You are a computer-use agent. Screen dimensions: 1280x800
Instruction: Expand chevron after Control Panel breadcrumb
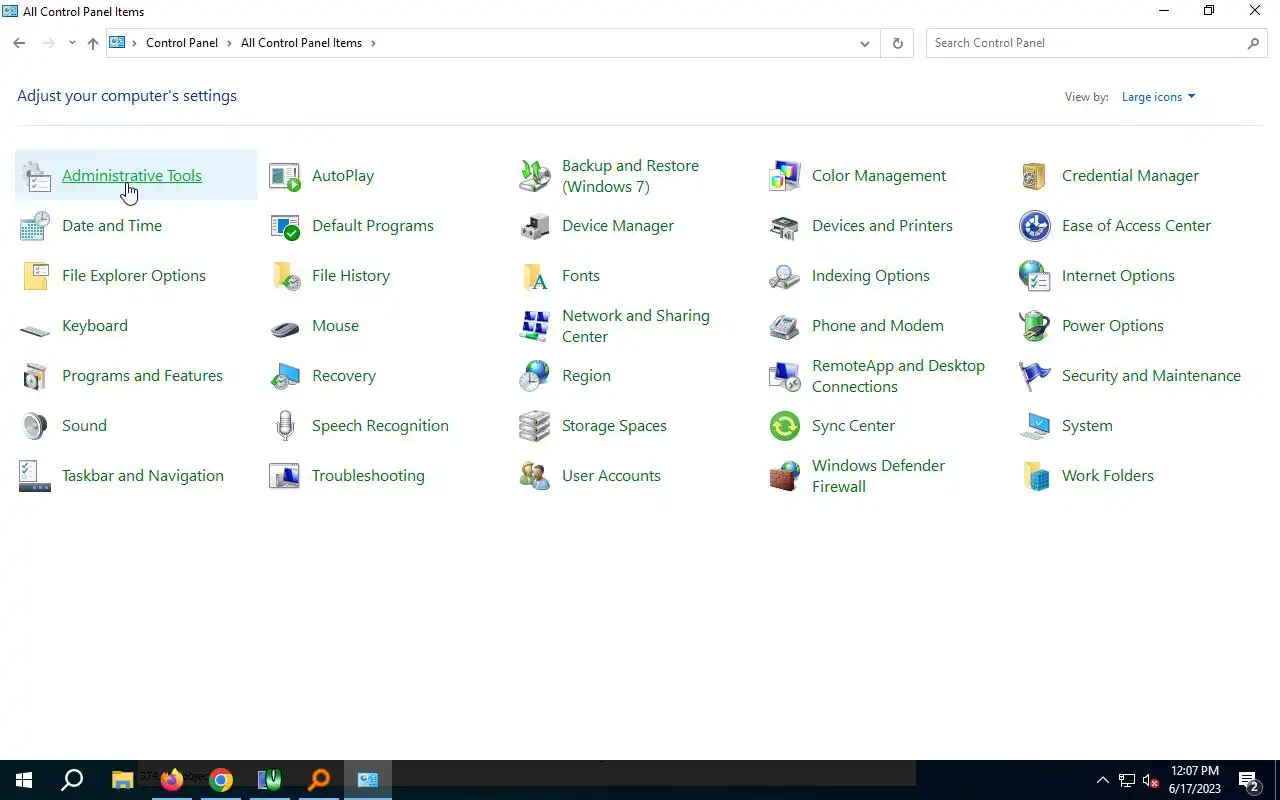pos(229,43)
